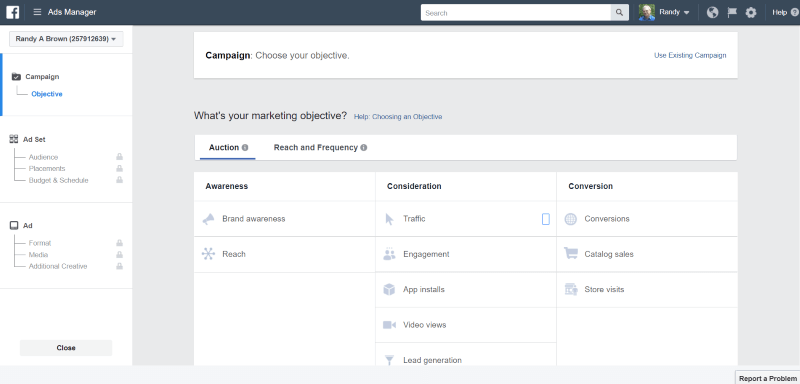
Task: Open the notifications globe icon
Action: (x=712, y=13)
